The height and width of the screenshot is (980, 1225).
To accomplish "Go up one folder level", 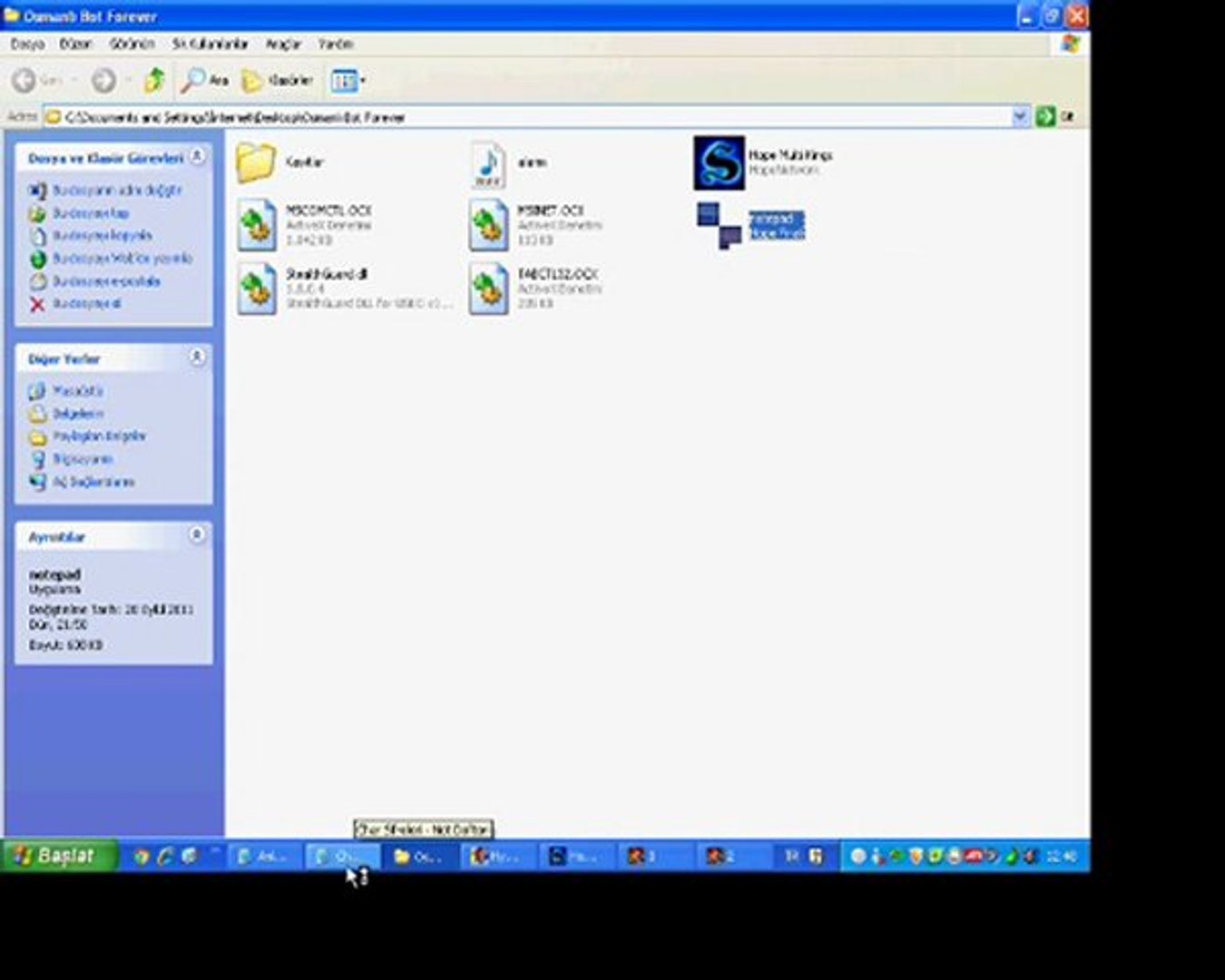I will [x=155, y=81].
